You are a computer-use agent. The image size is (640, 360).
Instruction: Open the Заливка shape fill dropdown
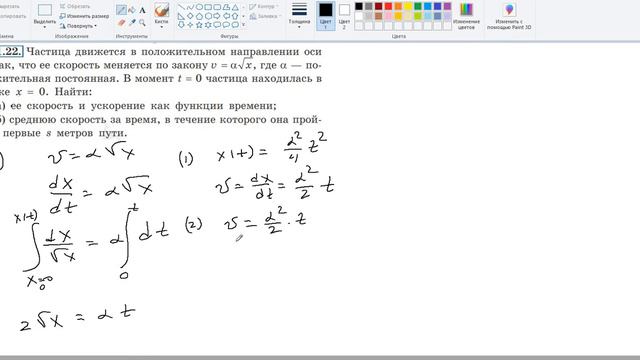click(x=265, y=16)
